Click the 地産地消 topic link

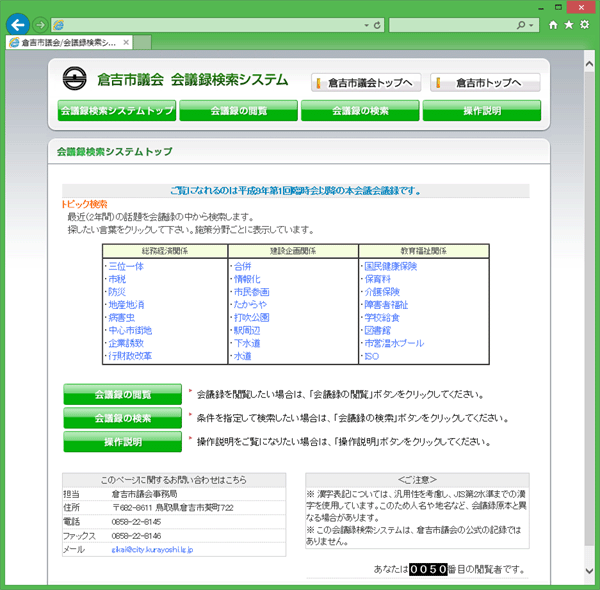tap(126, 305)
